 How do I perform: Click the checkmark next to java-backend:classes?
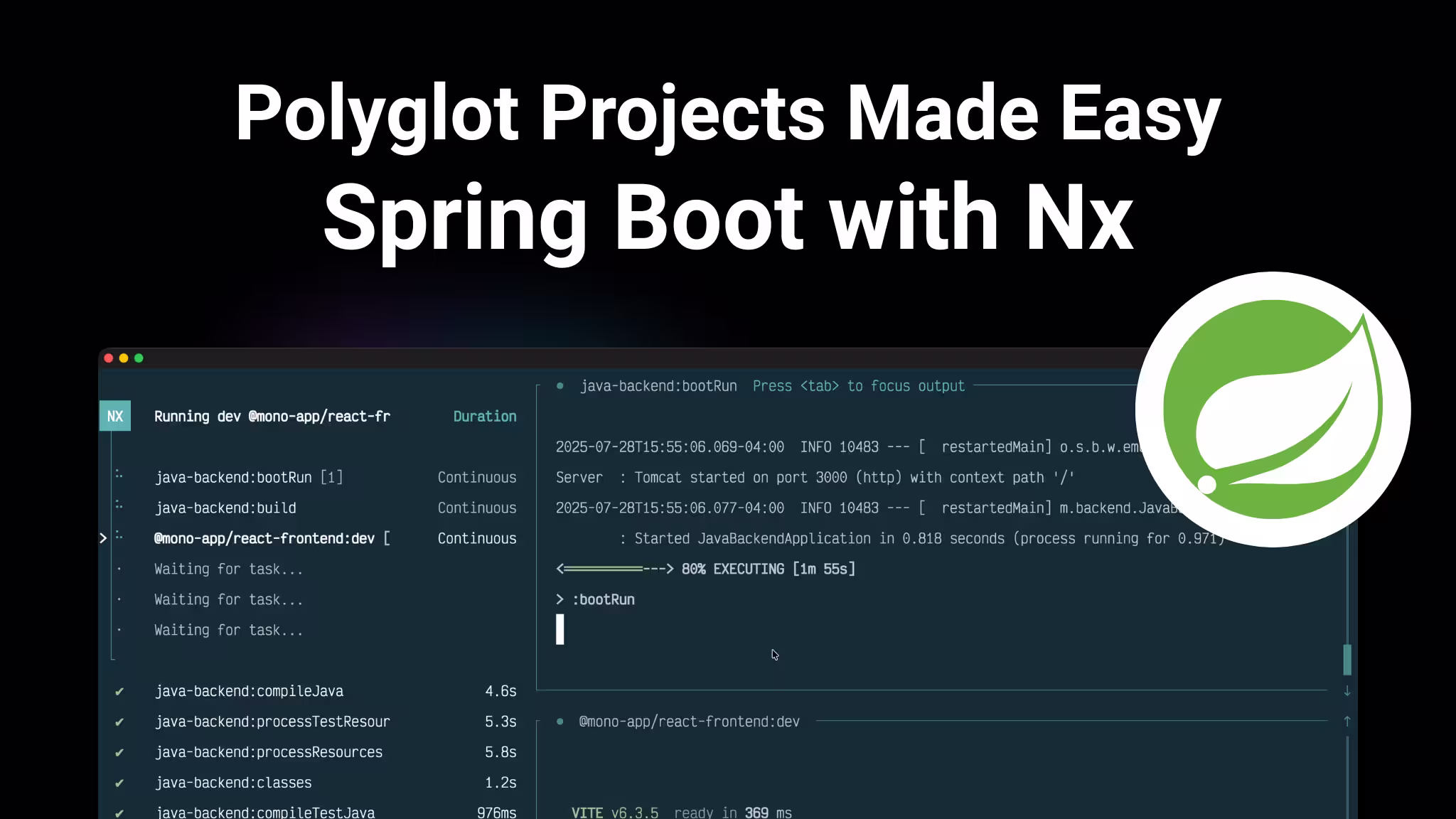tap(119, 782)
